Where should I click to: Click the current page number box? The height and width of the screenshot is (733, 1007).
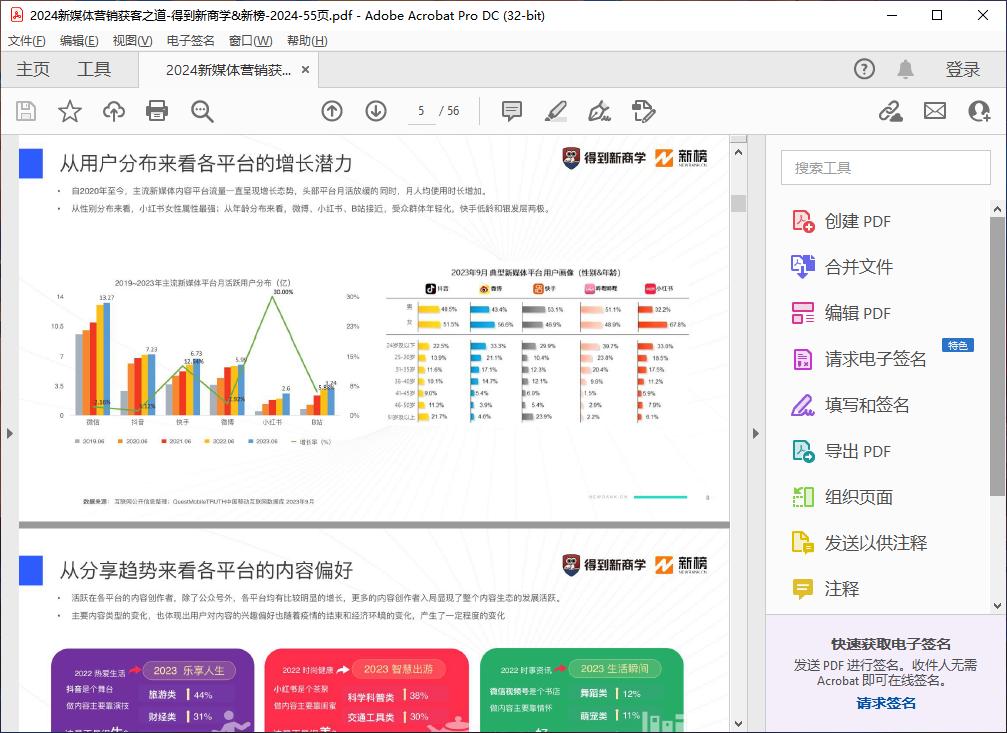[421, 111]
